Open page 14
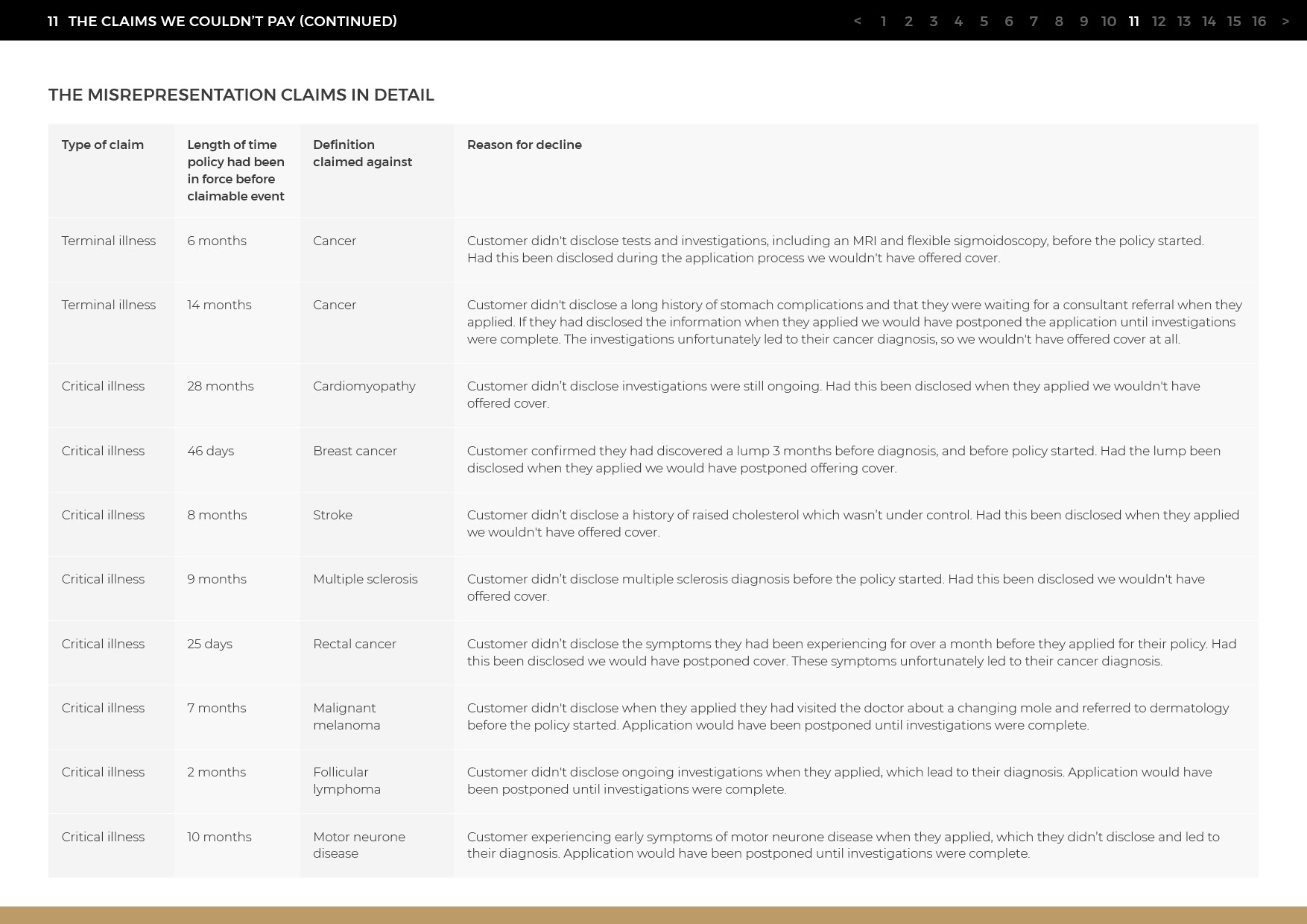Screen dimensions: 1307x924 click(1209, 22)
